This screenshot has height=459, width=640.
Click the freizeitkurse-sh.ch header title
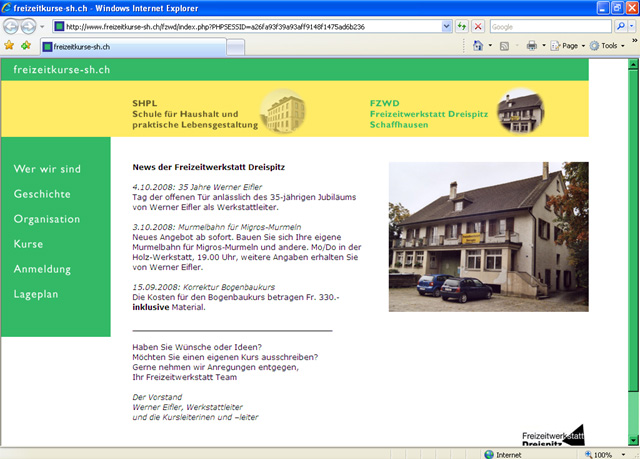(x=61, y=69)
